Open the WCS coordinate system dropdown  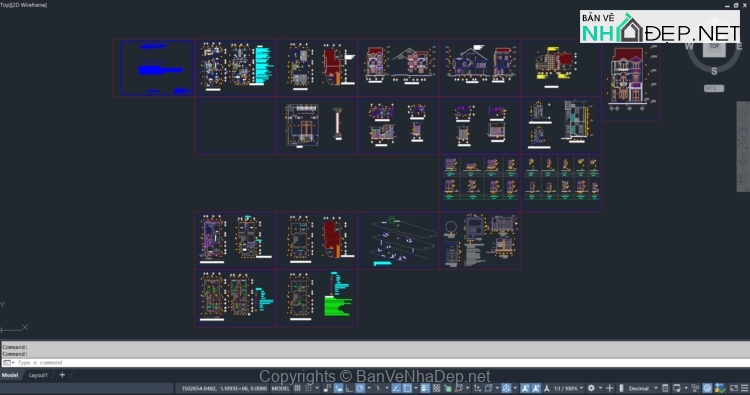714,88
